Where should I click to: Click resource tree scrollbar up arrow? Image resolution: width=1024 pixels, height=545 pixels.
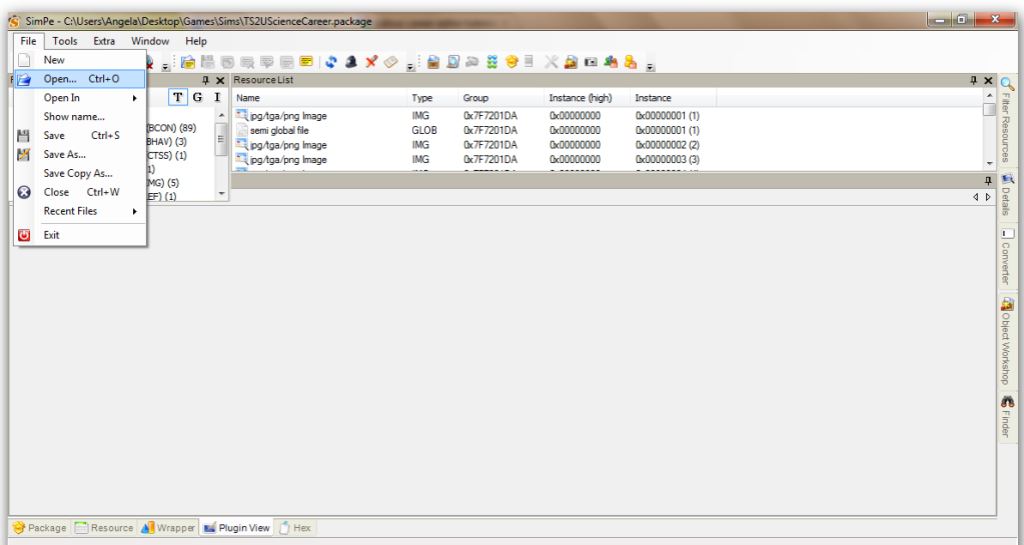[221, 116]
